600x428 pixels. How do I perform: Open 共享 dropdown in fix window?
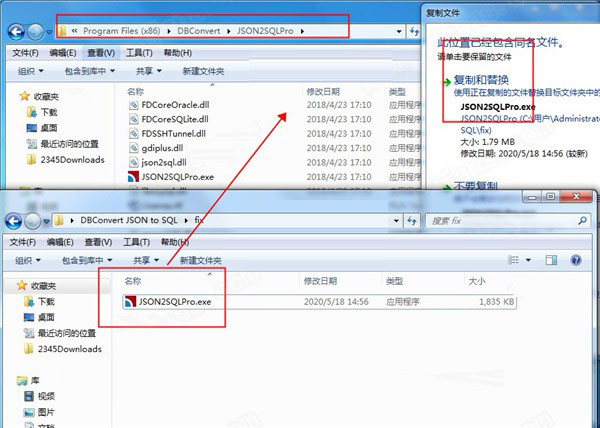click(x=146, y=260)
